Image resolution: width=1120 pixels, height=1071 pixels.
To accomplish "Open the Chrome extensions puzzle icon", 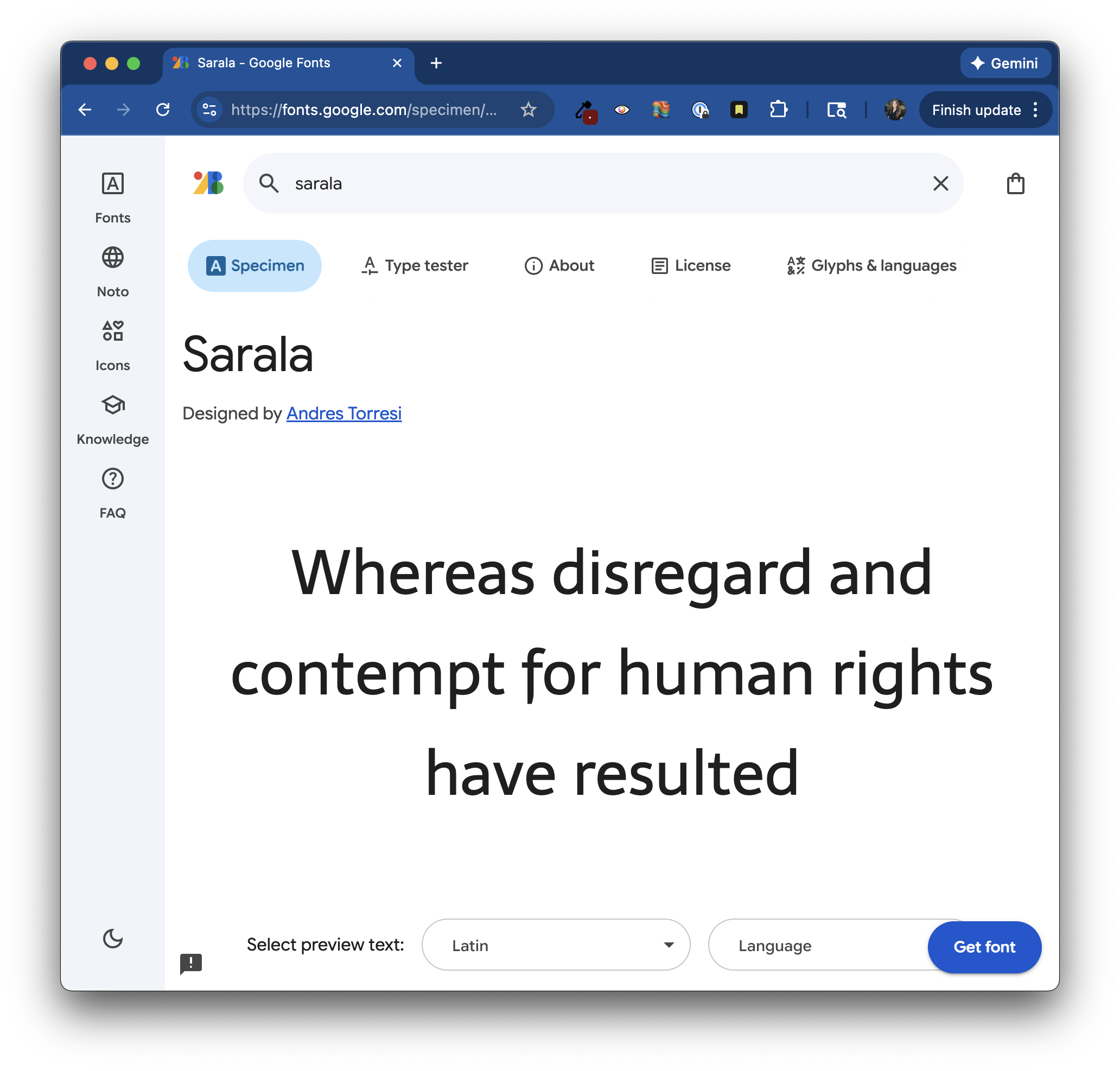I will pyautogui.click(x=778, y=110).
